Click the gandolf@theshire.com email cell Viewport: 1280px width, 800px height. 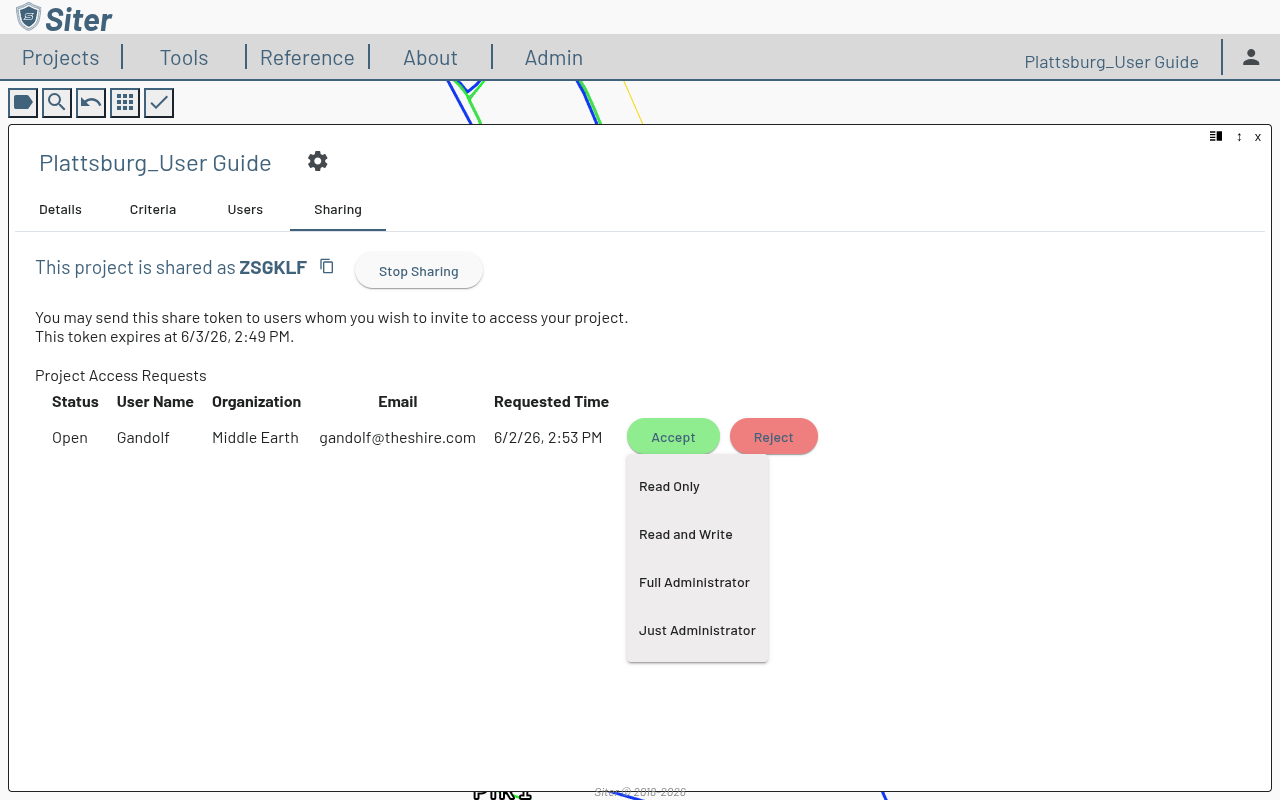[x=397, y=437]
